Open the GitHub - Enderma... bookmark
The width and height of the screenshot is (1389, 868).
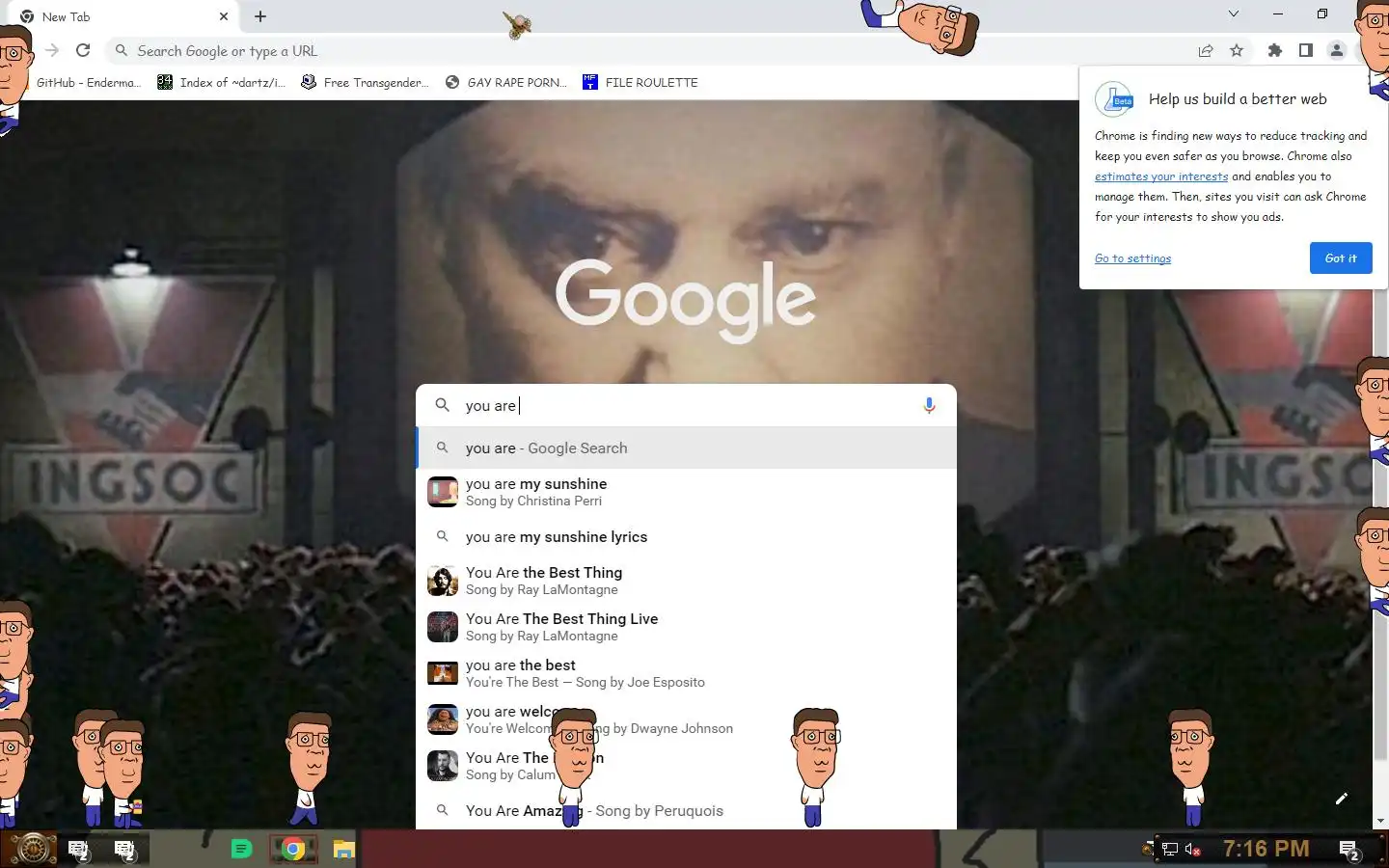click(88, 83)
